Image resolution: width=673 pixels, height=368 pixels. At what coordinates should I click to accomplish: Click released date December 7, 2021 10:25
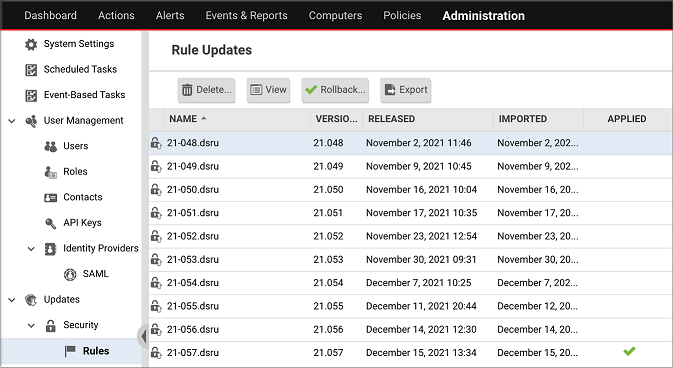(418, 283)
